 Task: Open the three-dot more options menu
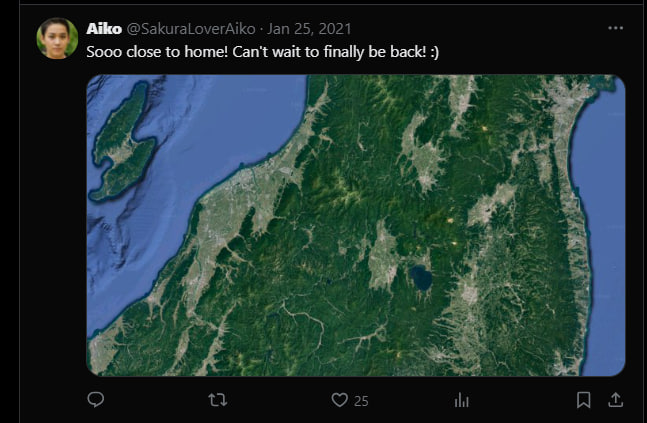(616, 28)
